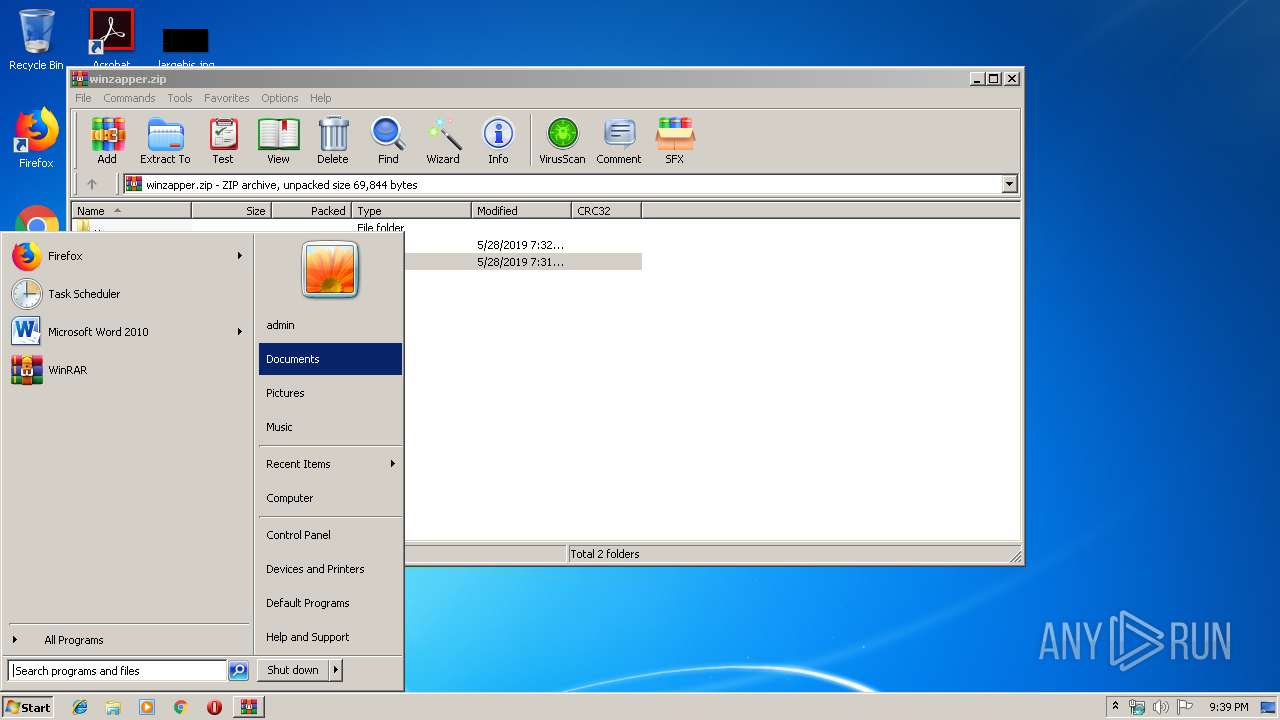Sort by the Packed column header
This screenshot has width=1280, height=720.
(311, 211)
